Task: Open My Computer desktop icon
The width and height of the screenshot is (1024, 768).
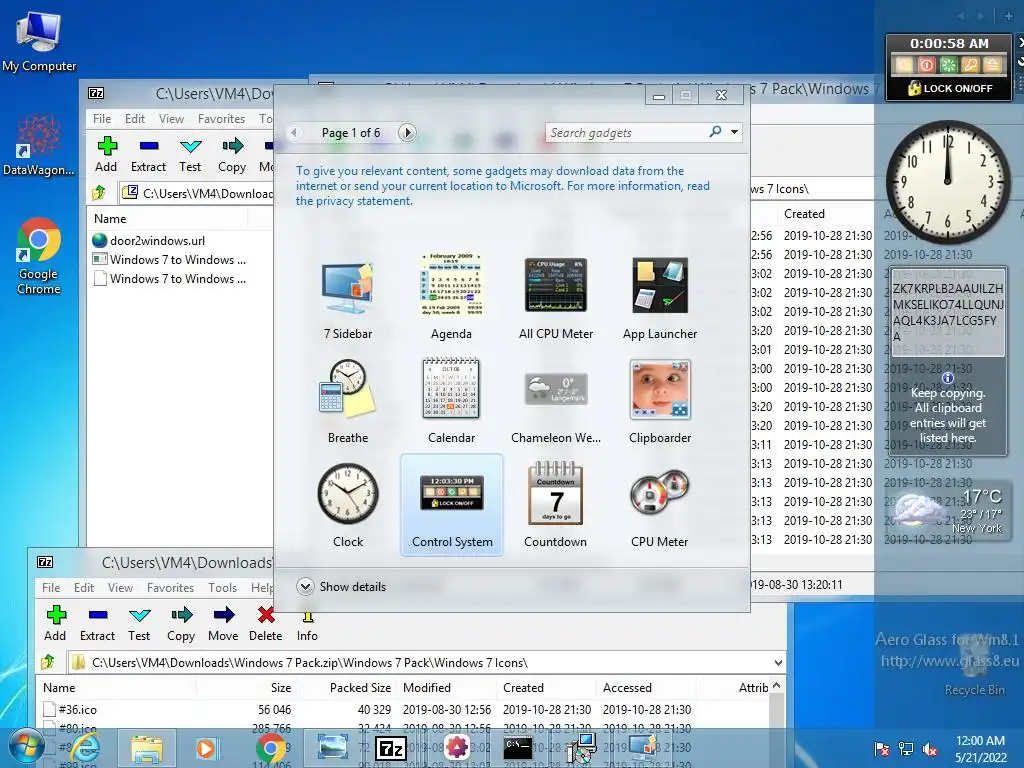Action: 39,42
